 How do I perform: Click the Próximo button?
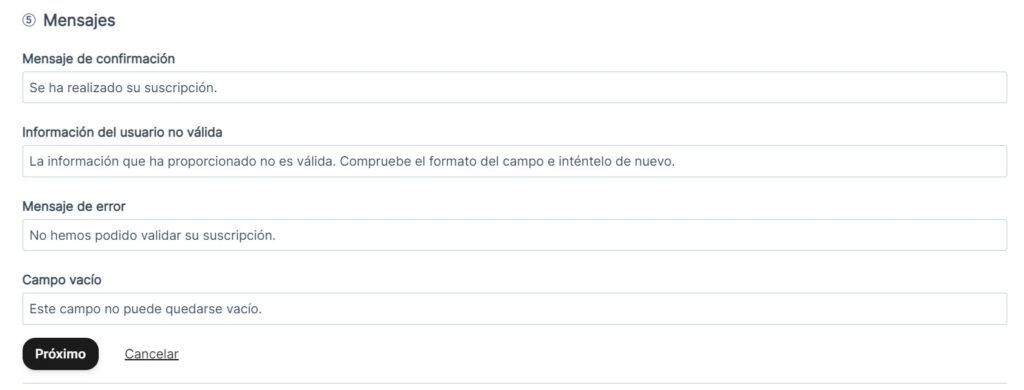point(61,354)
